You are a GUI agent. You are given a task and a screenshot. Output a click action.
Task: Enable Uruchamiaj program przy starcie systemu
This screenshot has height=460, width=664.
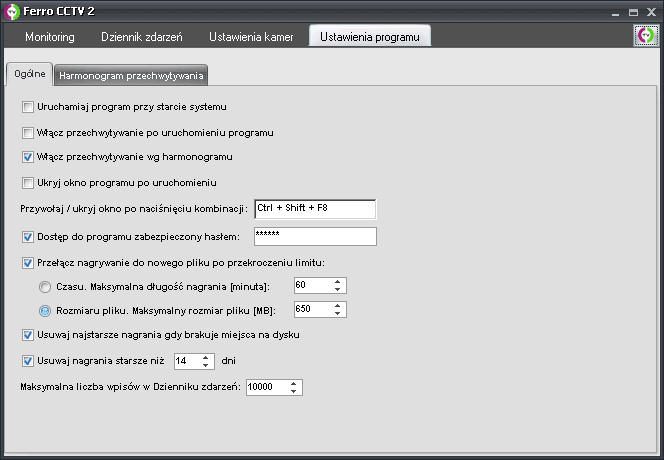(x=28, y=107)
